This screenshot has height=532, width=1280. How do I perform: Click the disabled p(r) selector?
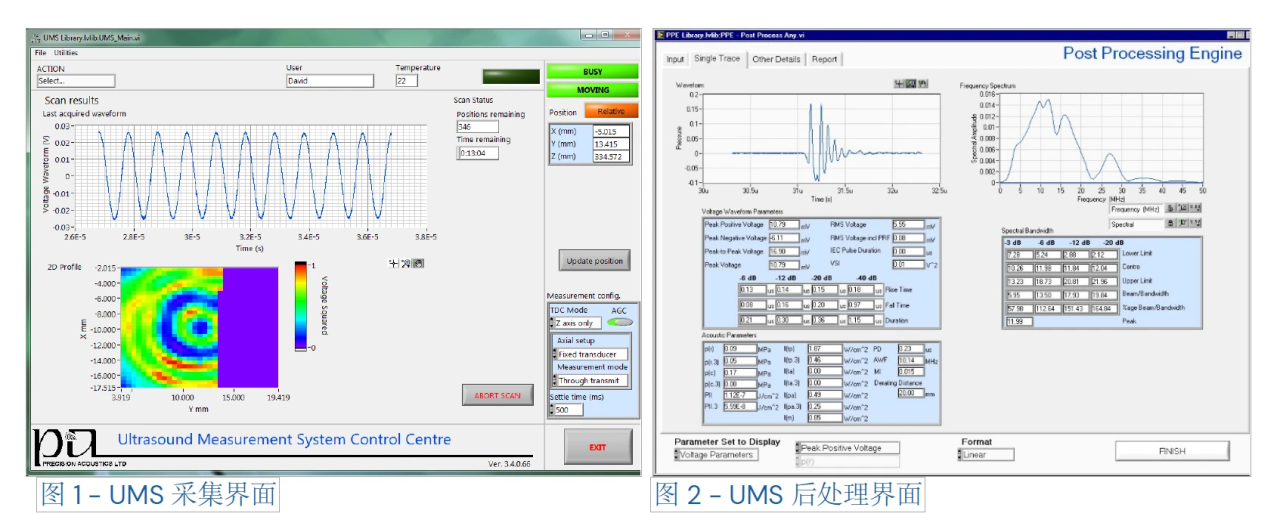point(847,461)
